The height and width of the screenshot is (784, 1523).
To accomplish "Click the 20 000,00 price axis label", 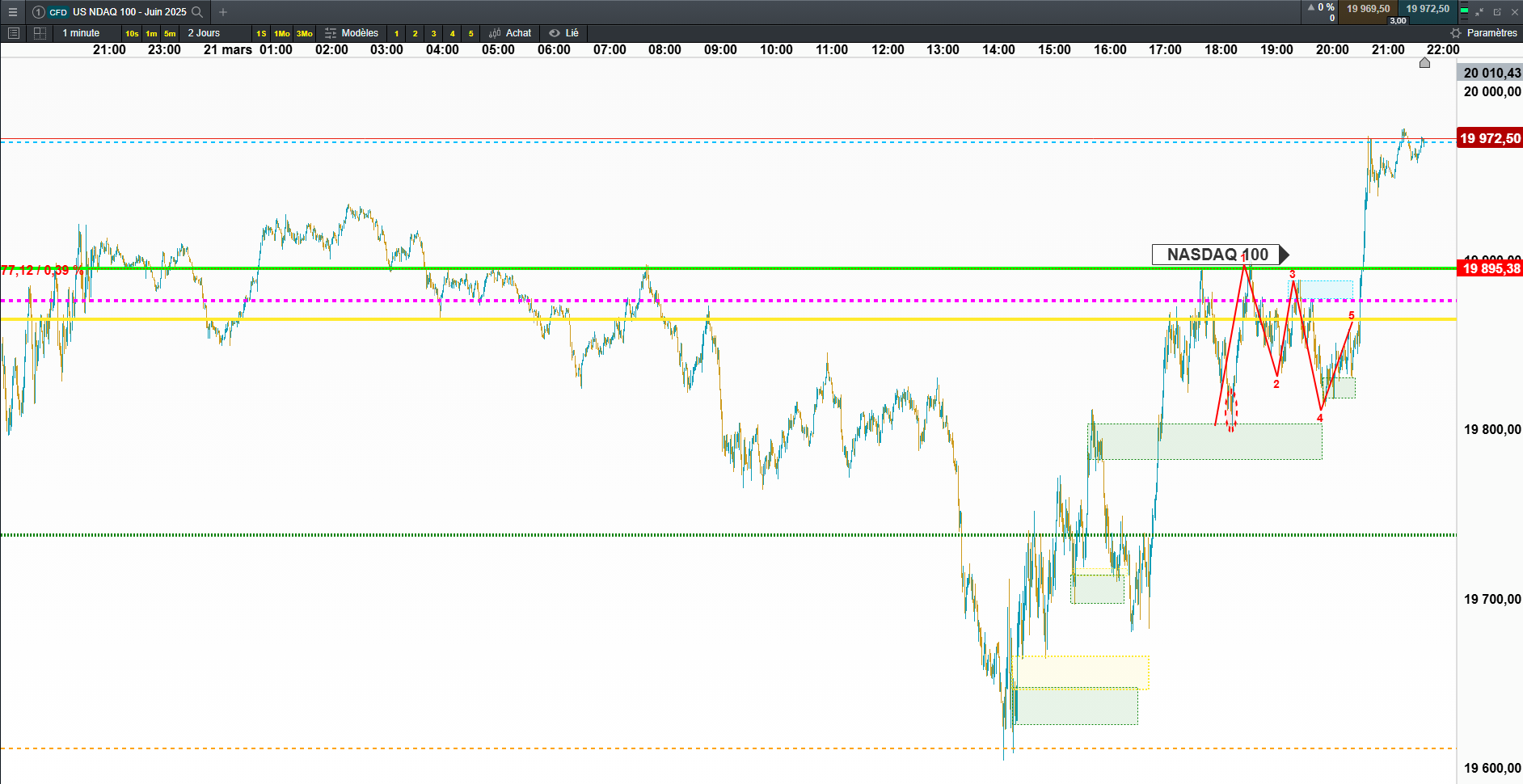I will tap(1492, 91).
